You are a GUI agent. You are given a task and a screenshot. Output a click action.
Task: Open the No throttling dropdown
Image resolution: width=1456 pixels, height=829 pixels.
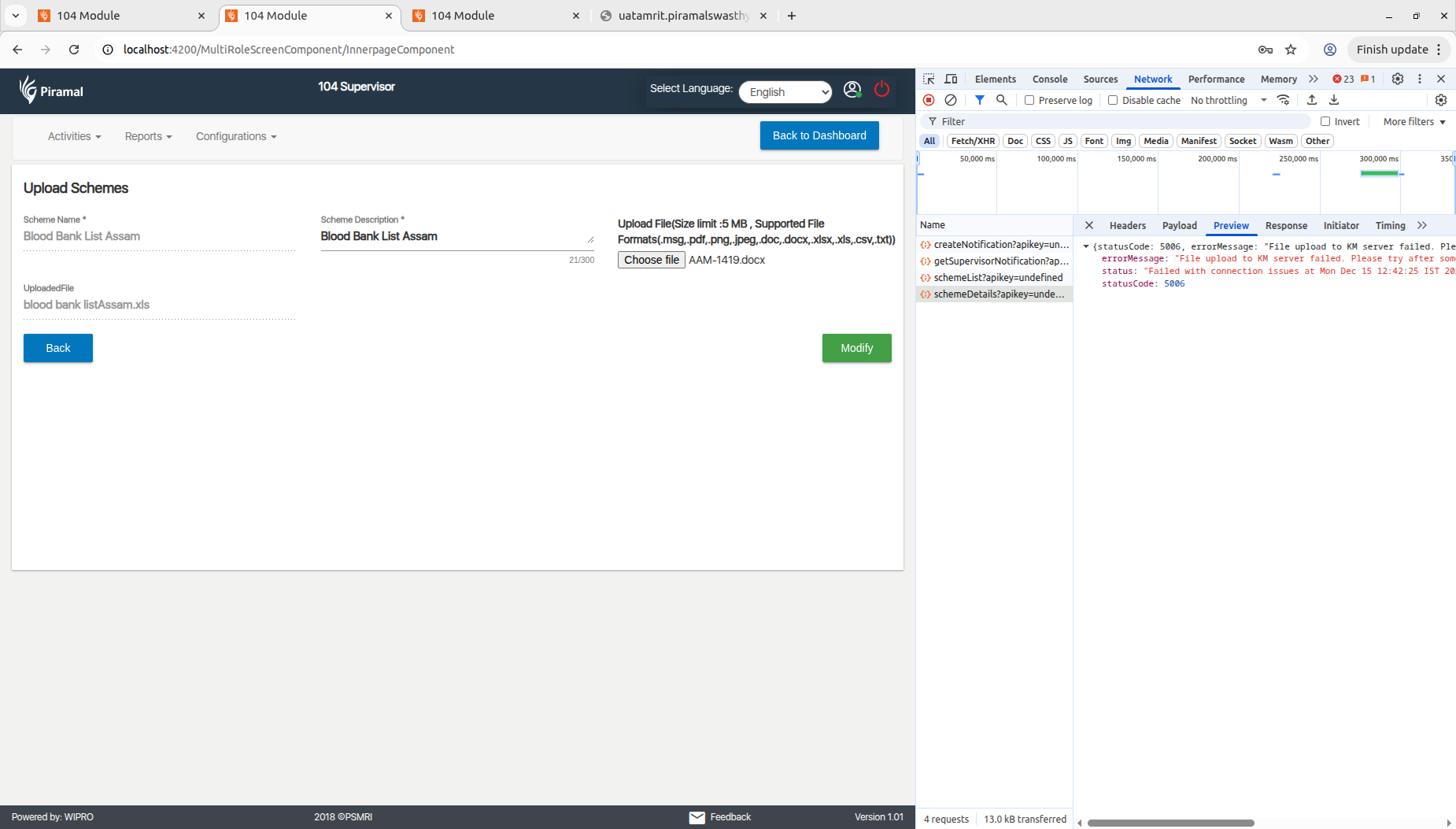point(1228,100)
